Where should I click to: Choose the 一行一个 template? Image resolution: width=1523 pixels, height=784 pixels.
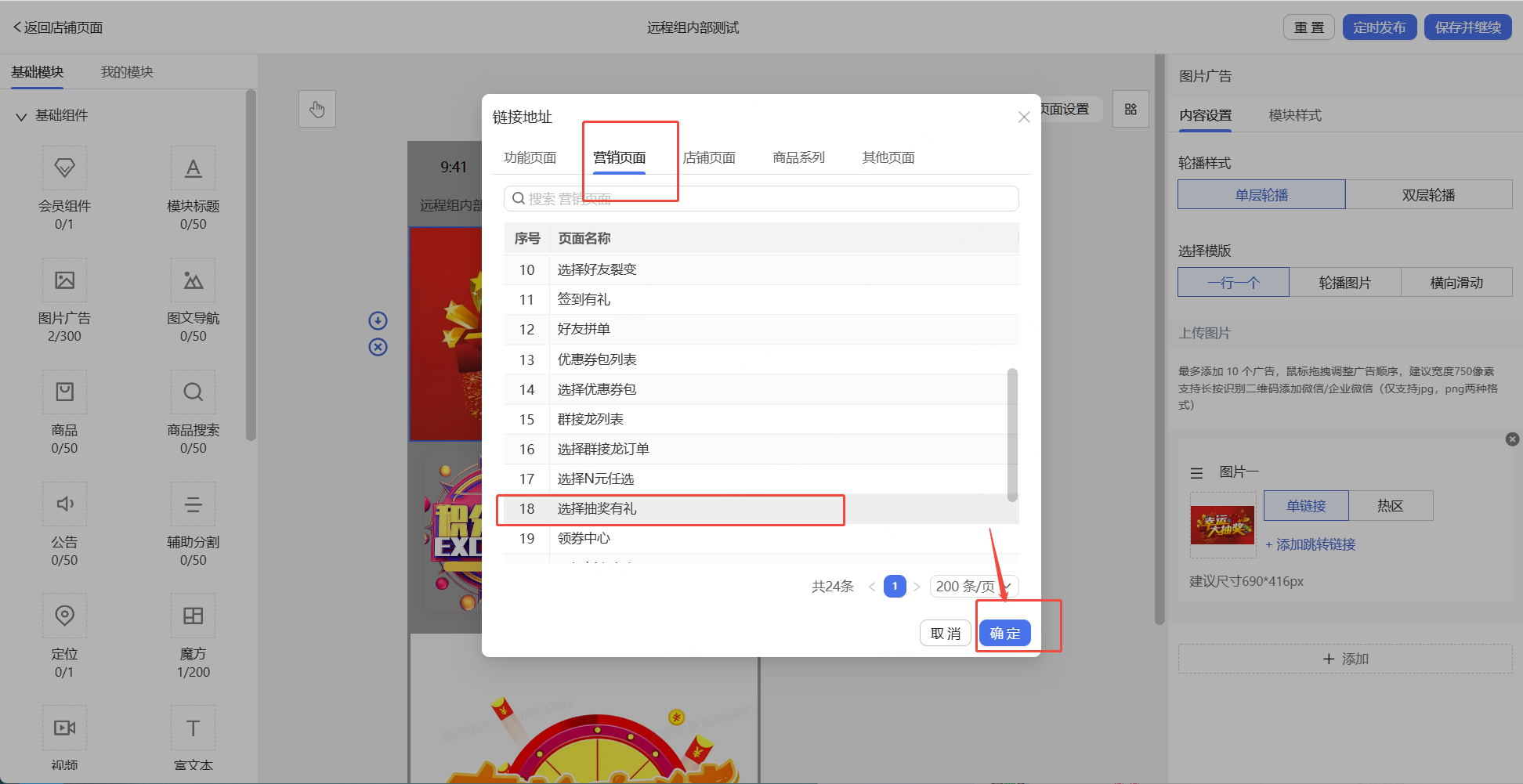[1233, 282]
